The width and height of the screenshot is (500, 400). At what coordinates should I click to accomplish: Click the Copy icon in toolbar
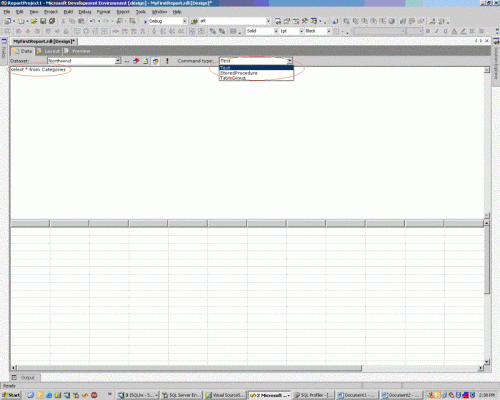coord(72,21)
